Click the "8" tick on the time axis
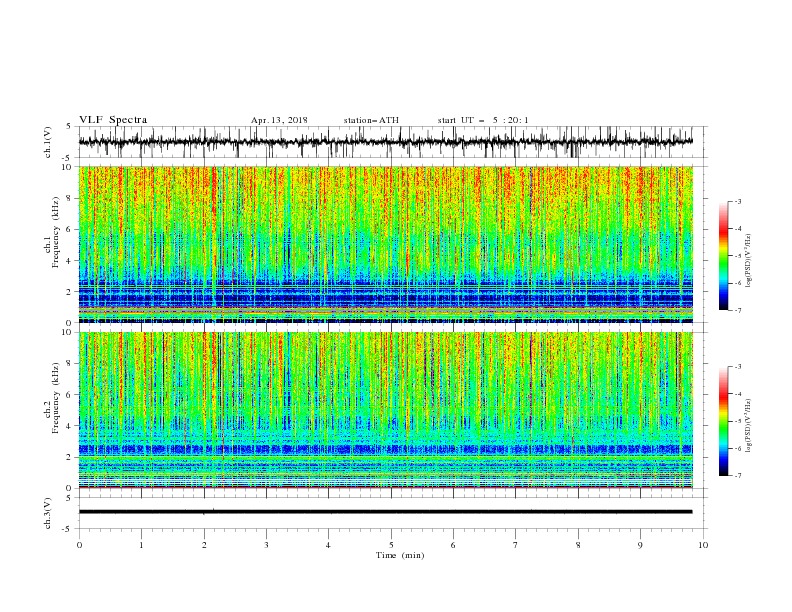The height and width of the screenshot is (612, 792). tap(578, 545)
